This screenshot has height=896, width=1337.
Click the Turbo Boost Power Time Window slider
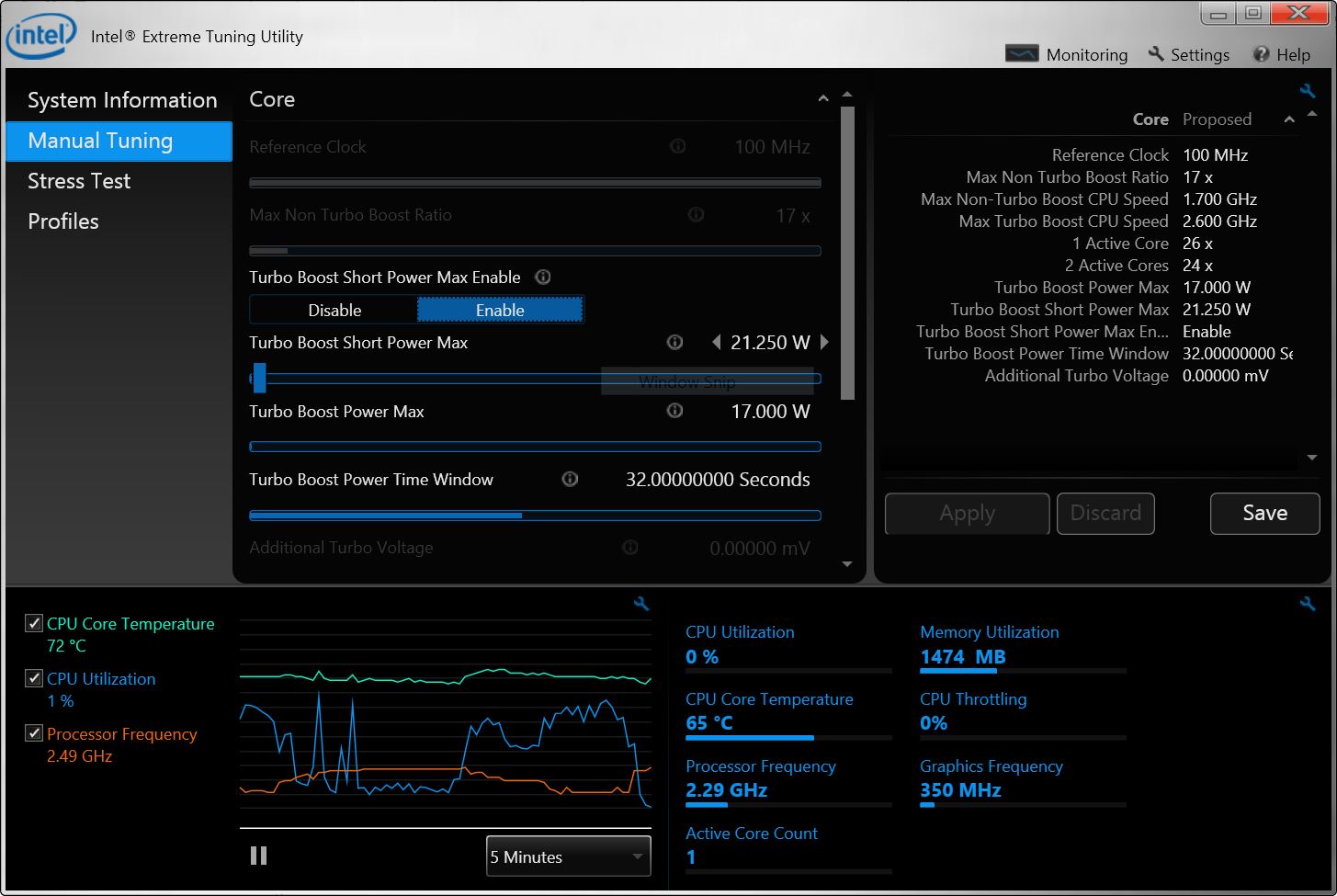coord(535,516)
